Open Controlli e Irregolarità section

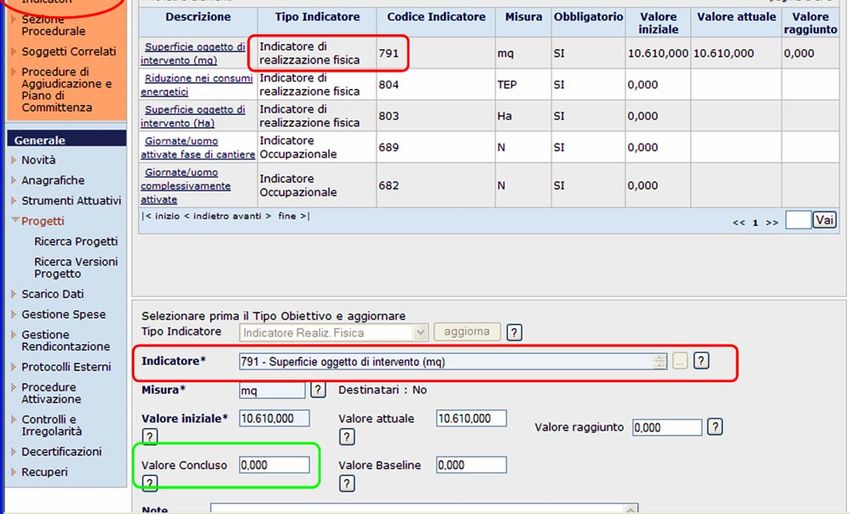(51, 425)
